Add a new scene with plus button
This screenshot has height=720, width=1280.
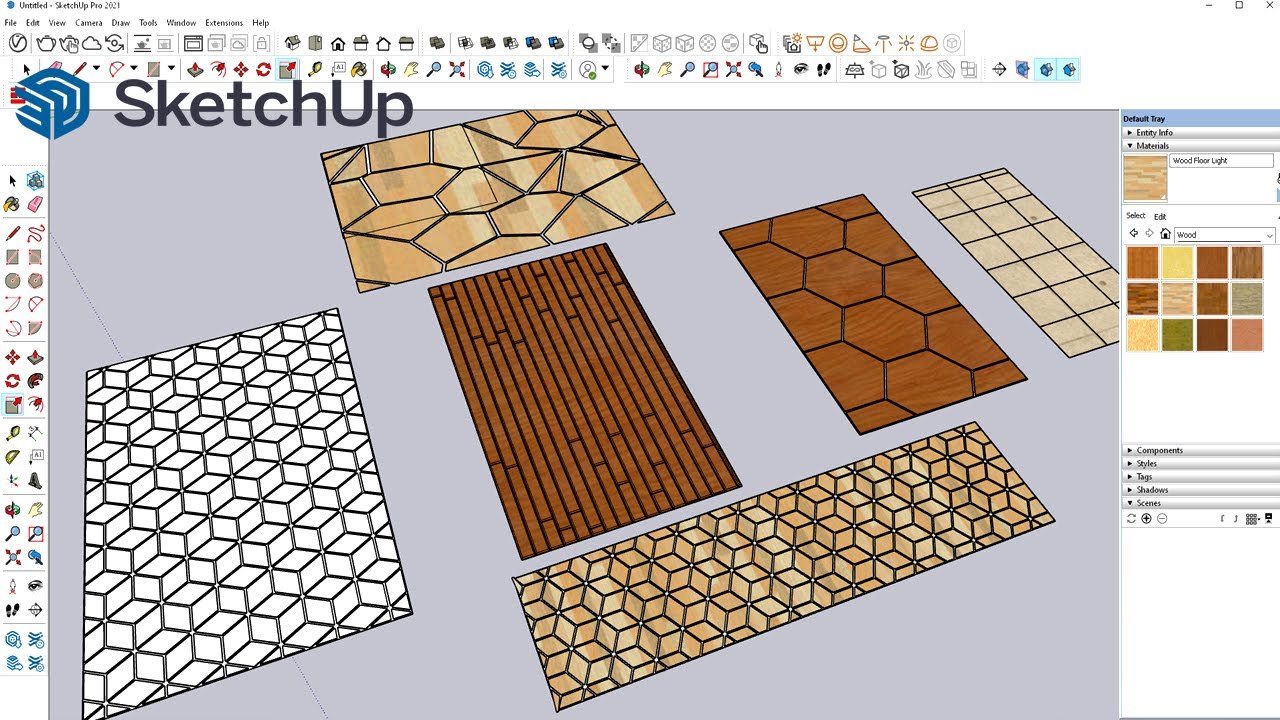(1146, 518)
